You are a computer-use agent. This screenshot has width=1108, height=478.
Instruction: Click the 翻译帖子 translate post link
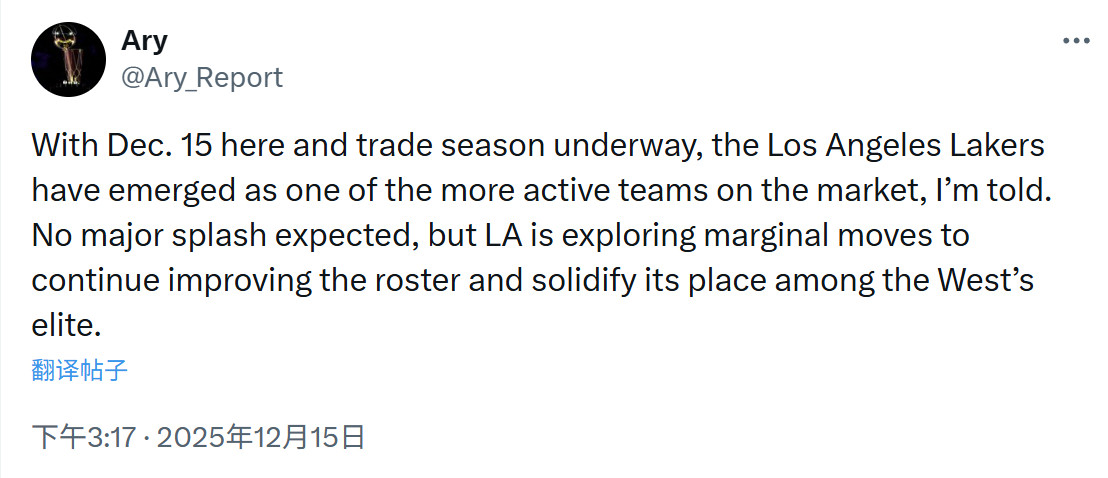[x=80, y=371]
